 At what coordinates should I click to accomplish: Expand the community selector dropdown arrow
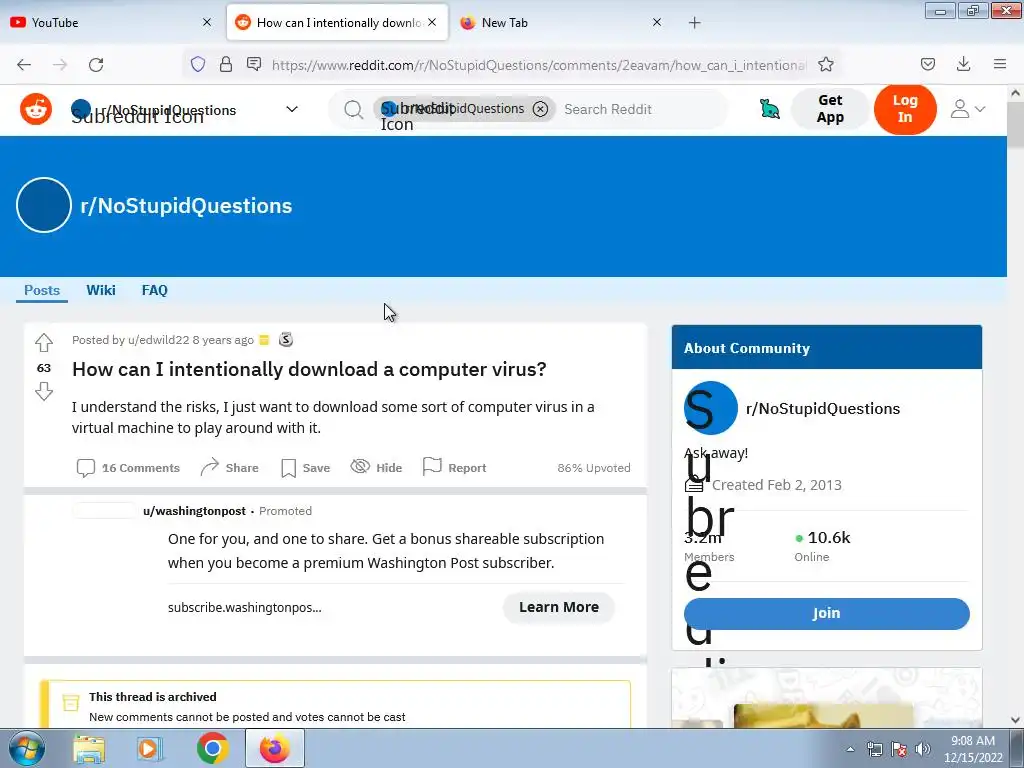[292, 109]
